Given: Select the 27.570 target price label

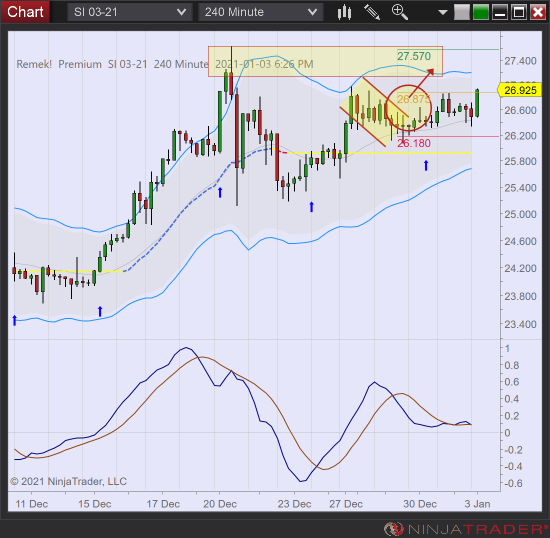Looking at the screenshot, I should 414,56.
